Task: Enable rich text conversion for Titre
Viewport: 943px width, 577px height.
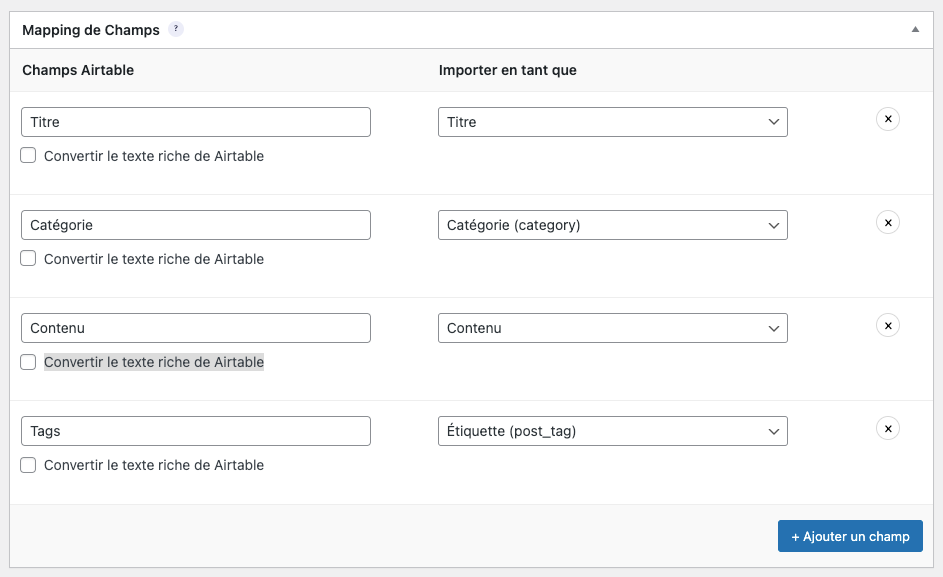Action: click(28, 156)
